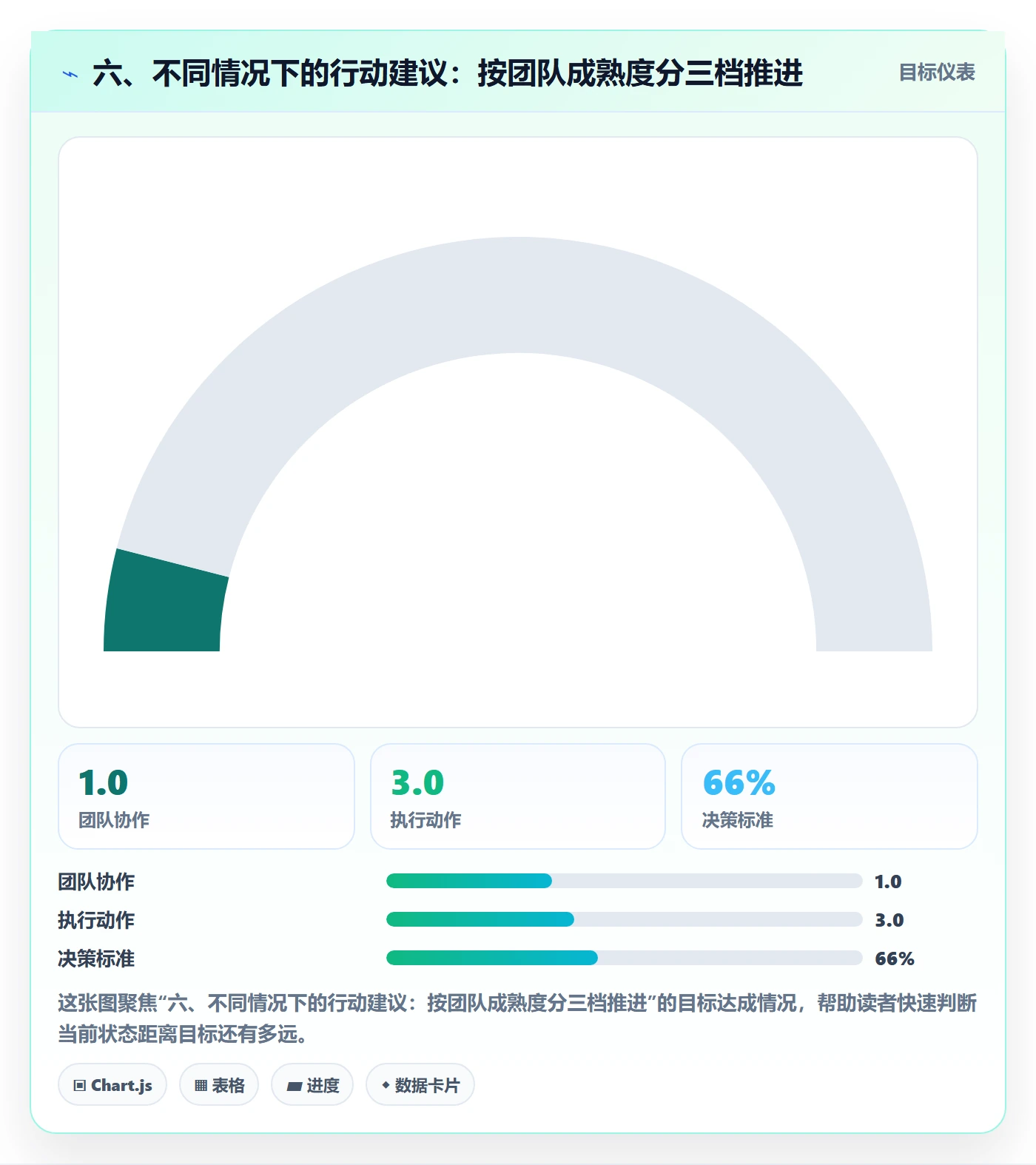Screen dimensions: 1036x1165
Task: Click the 3.0 value after the progress bar
Action: [889, 920]
